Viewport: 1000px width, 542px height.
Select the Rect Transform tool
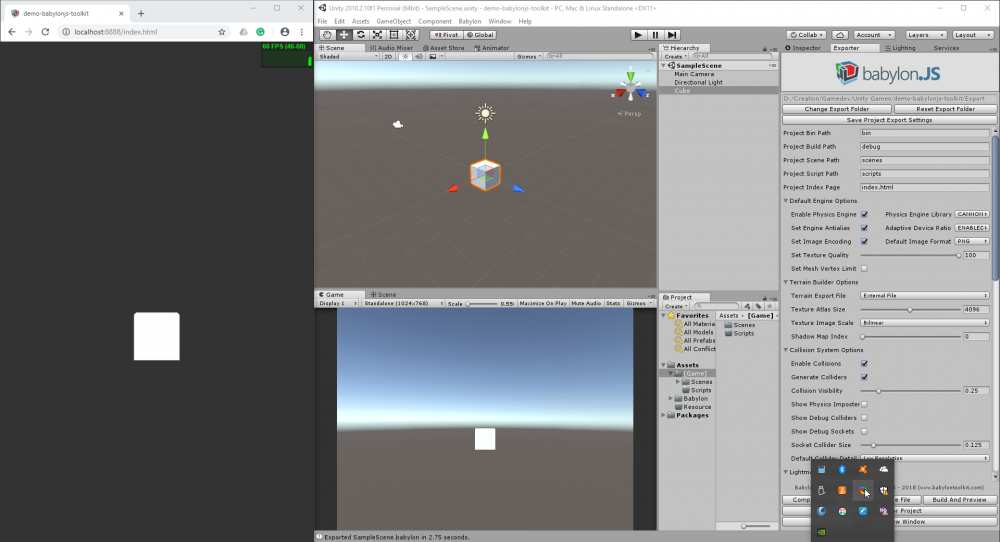[x=394, y=35]
